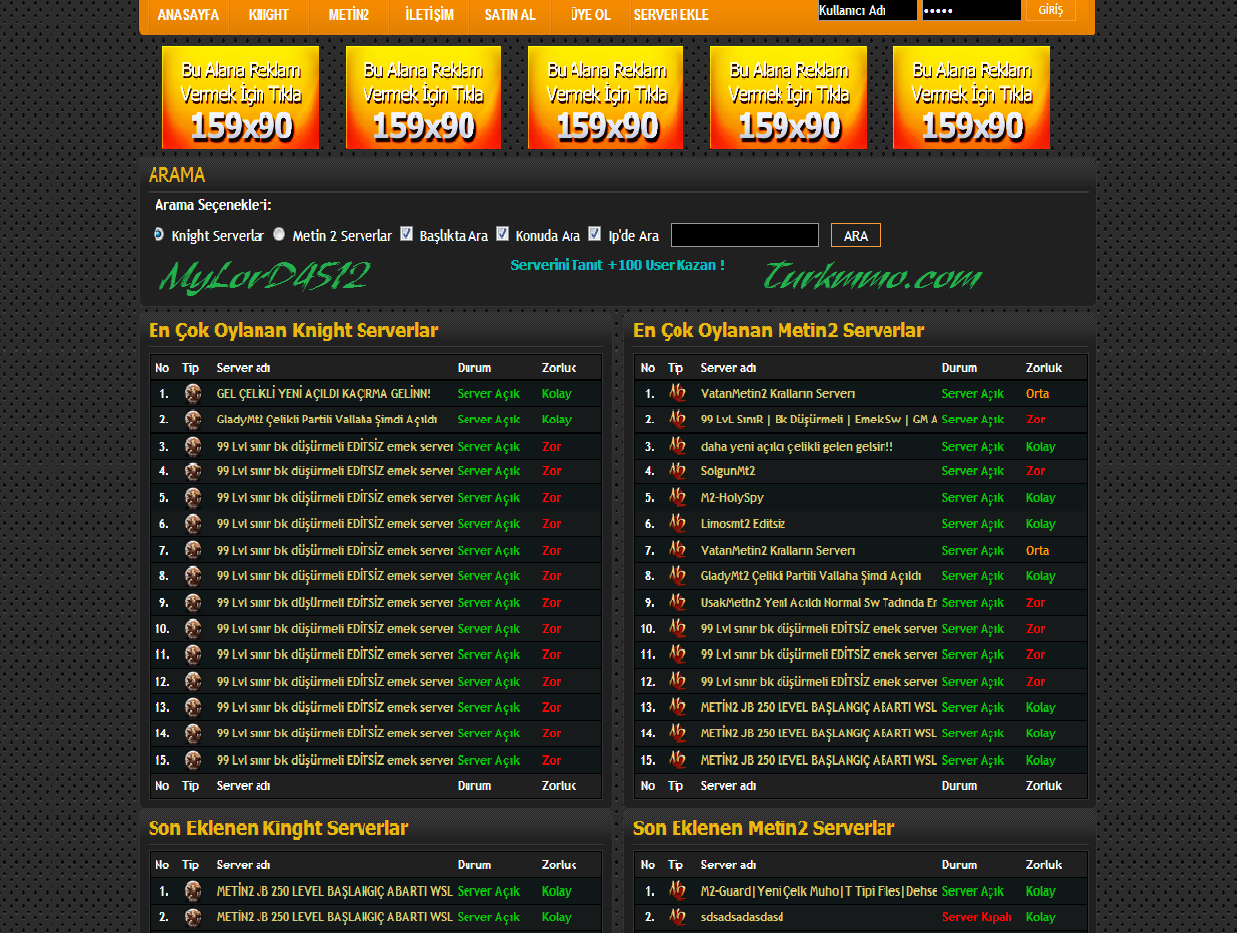Open the SATIN AL menu item
The height and width of the screenshot is (933, 1238).
(510, 15)
